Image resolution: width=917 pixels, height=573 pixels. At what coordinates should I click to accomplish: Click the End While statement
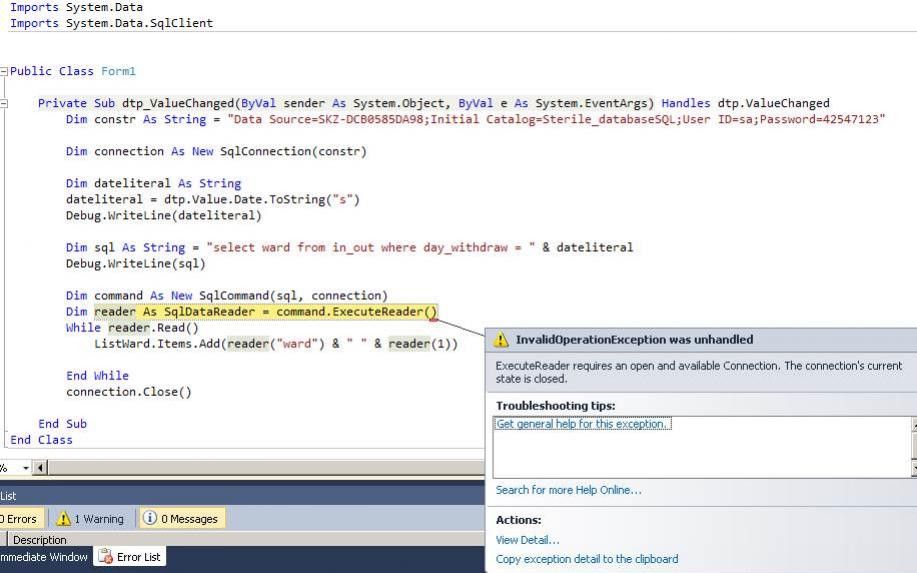tap(97, 376)
